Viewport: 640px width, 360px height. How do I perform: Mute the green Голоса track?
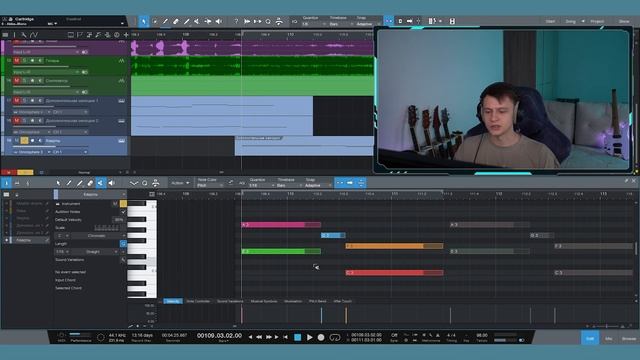[17, 60]
